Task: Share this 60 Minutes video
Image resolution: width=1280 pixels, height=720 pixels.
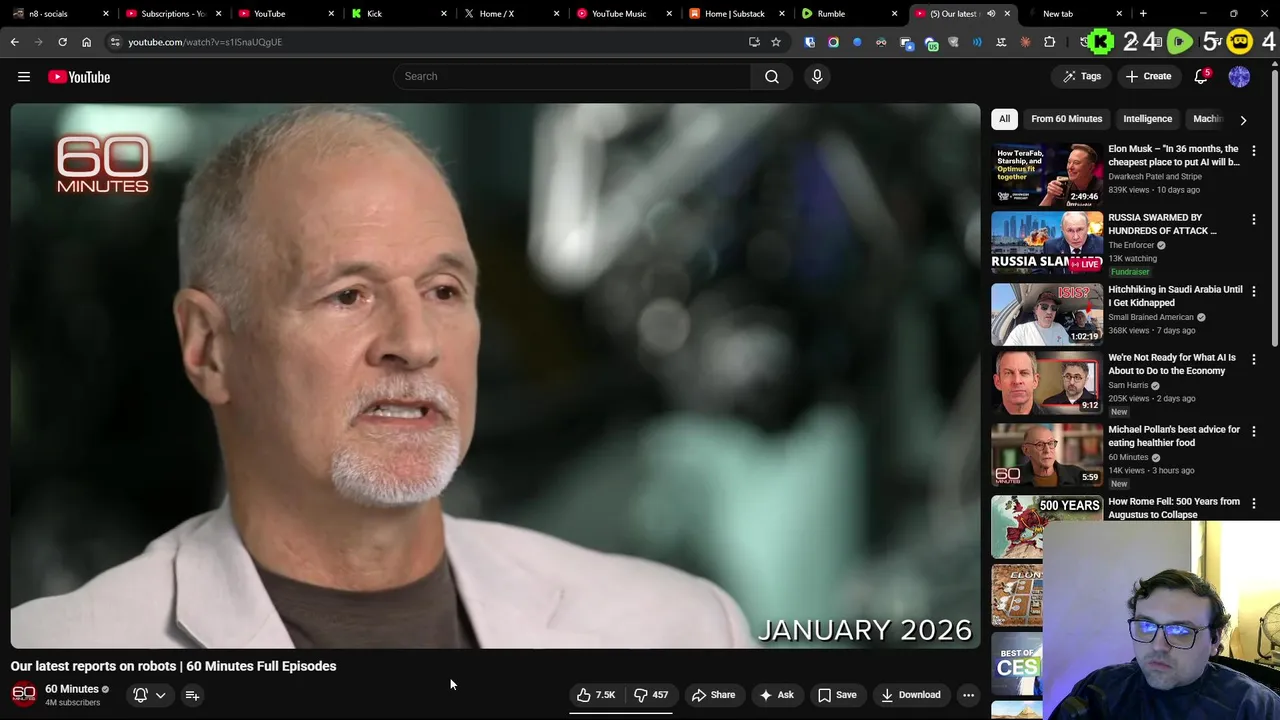Action: 713,695
